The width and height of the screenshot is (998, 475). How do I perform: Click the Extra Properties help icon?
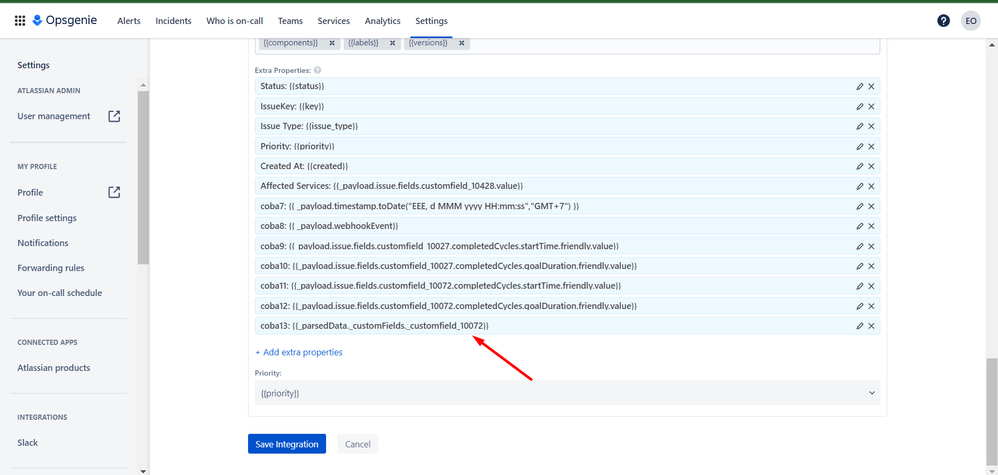317,70
